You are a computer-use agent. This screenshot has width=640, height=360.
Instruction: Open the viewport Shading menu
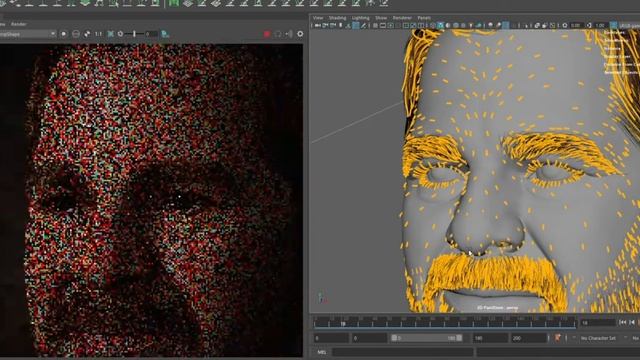tap(337, 18)
